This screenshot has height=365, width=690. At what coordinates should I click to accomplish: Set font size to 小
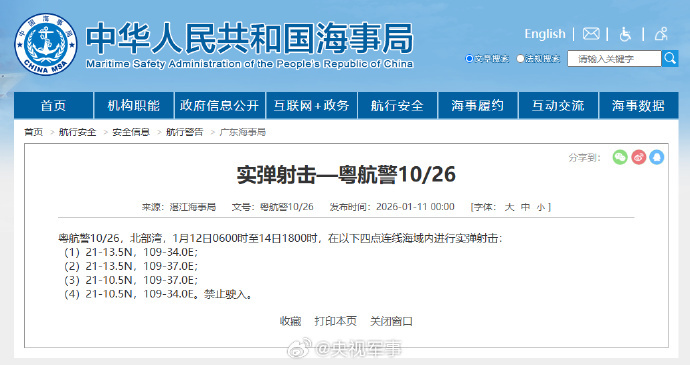tap(541, 207)
